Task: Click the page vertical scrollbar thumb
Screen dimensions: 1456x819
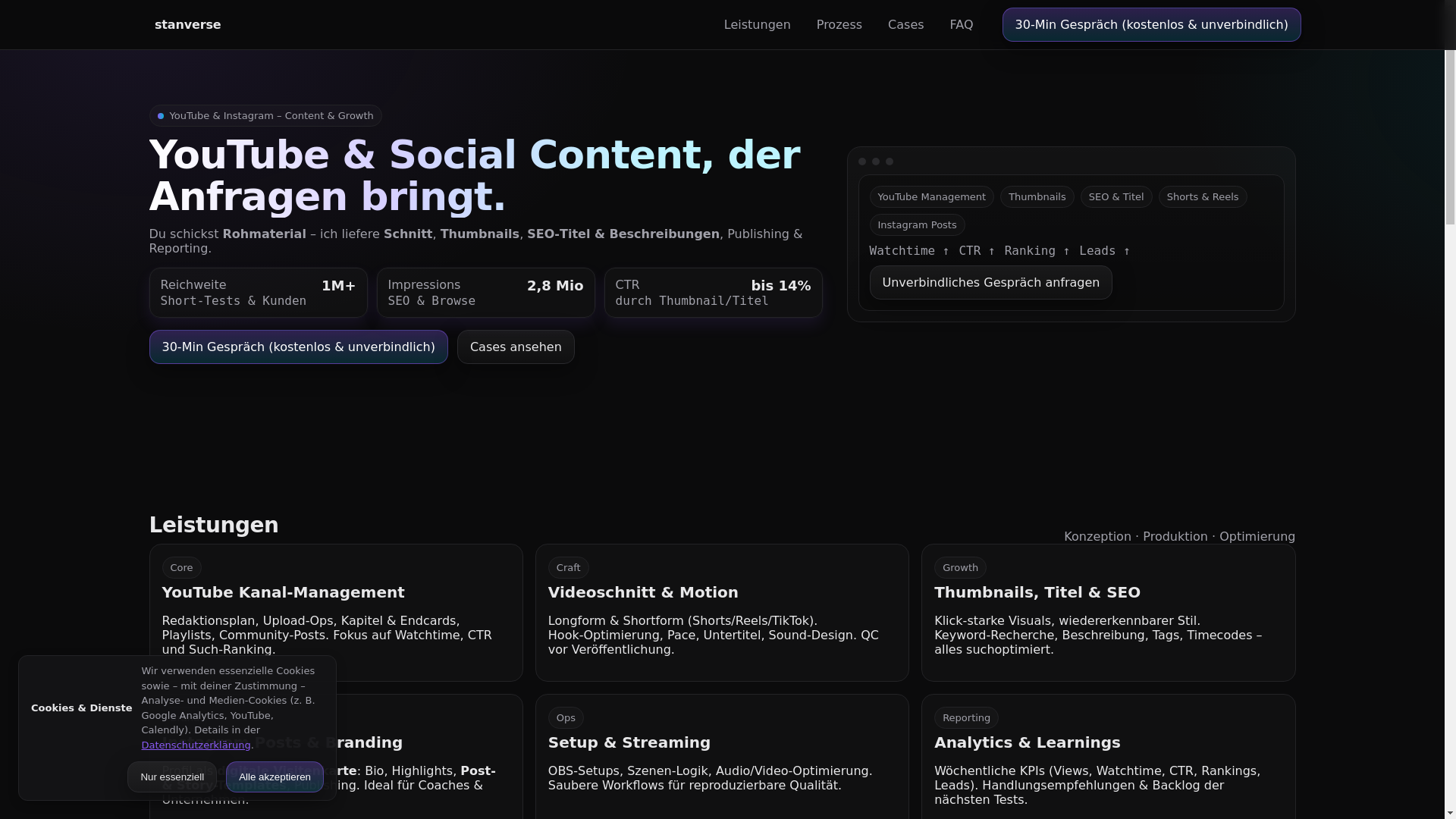Action: click(1450, 138)
